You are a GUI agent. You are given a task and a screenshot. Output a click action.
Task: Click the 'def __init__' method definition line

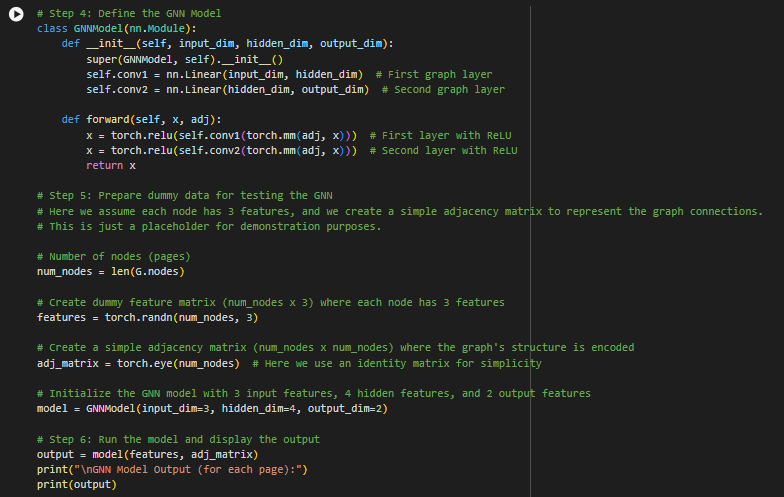pyautogui.click(x=228, y=44)
